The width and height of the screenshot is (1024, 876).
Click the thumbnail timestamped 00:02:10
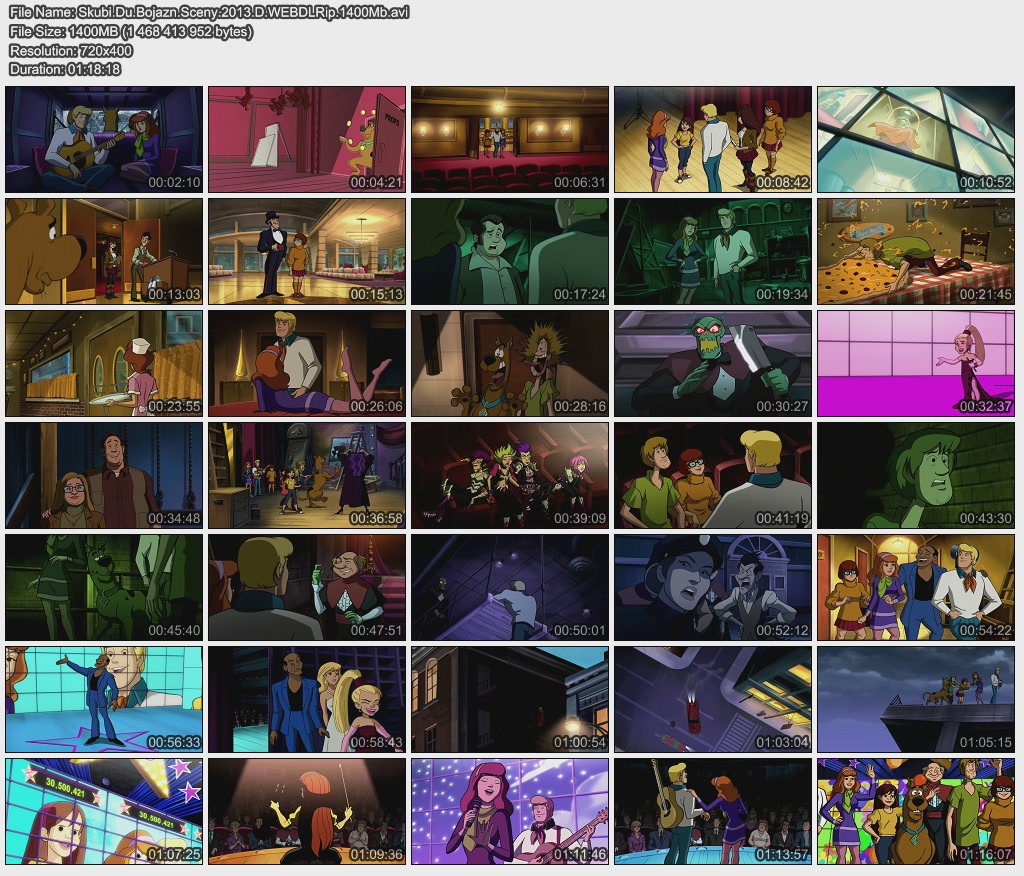(x=104, y=139)
